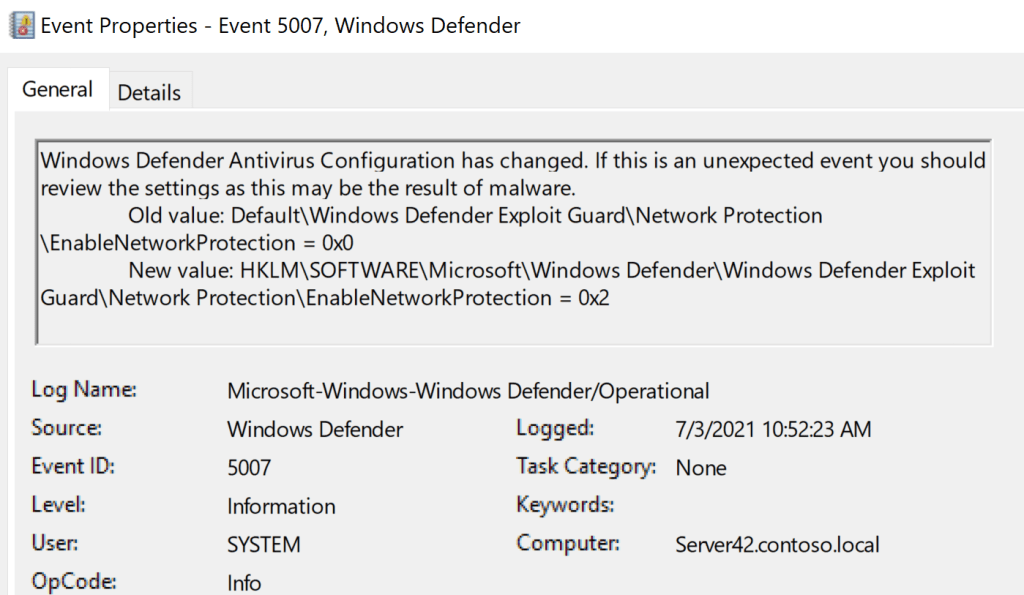Click the Event ID value 5007

(249, 468)
